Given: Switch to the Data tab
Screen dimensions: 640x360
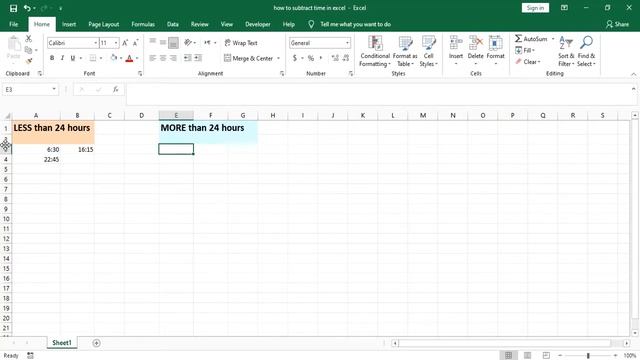Looking at the screenshot, I should click(173, 24).
